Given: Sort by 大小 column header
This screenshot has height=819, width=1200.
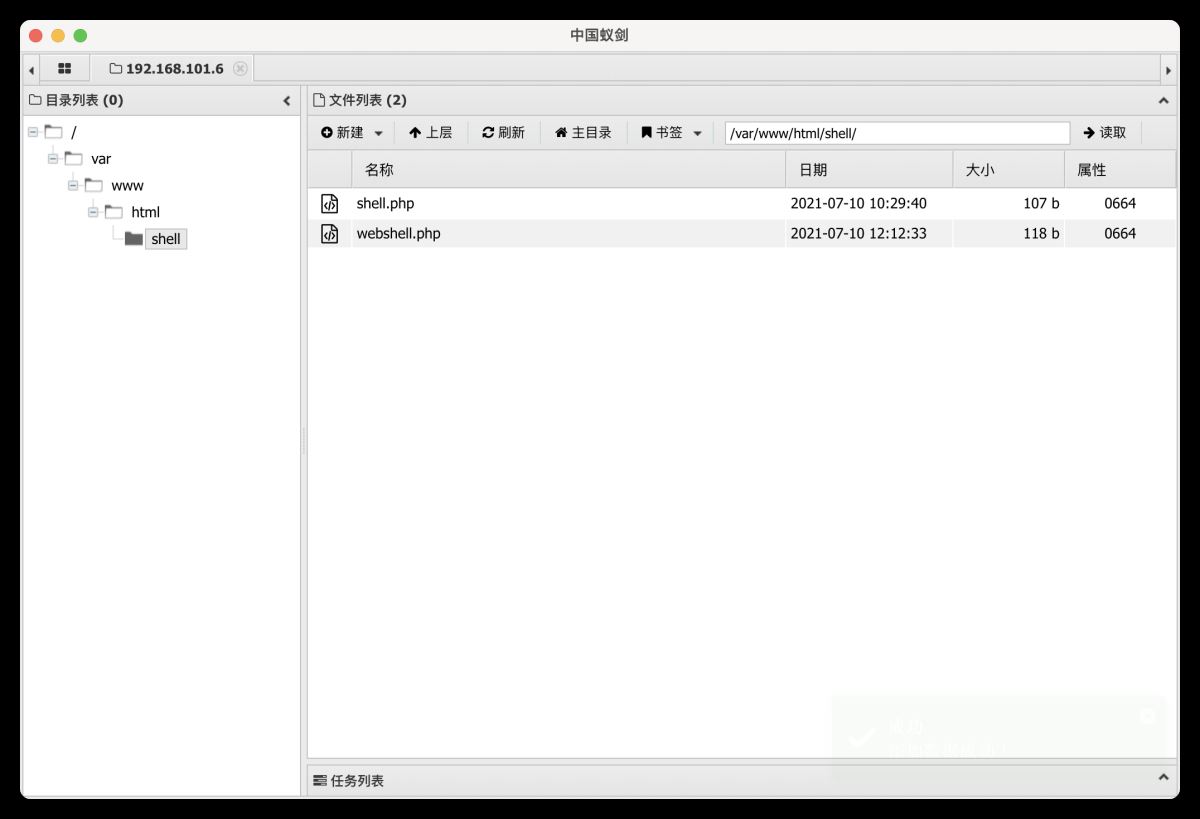Looking at the screenshot, I should [x=1008, y=170].
